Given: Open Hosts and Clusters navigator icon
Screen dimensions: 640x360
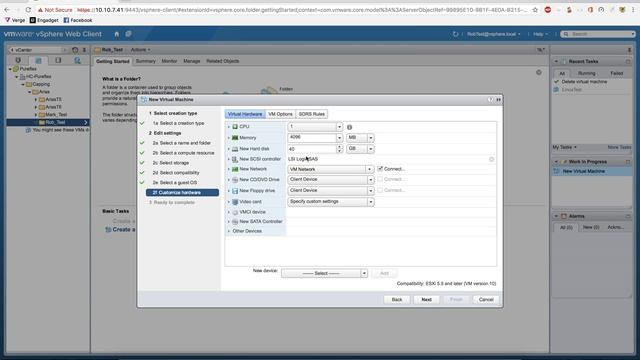Looking at the screenshot, I should coord(18,60).
